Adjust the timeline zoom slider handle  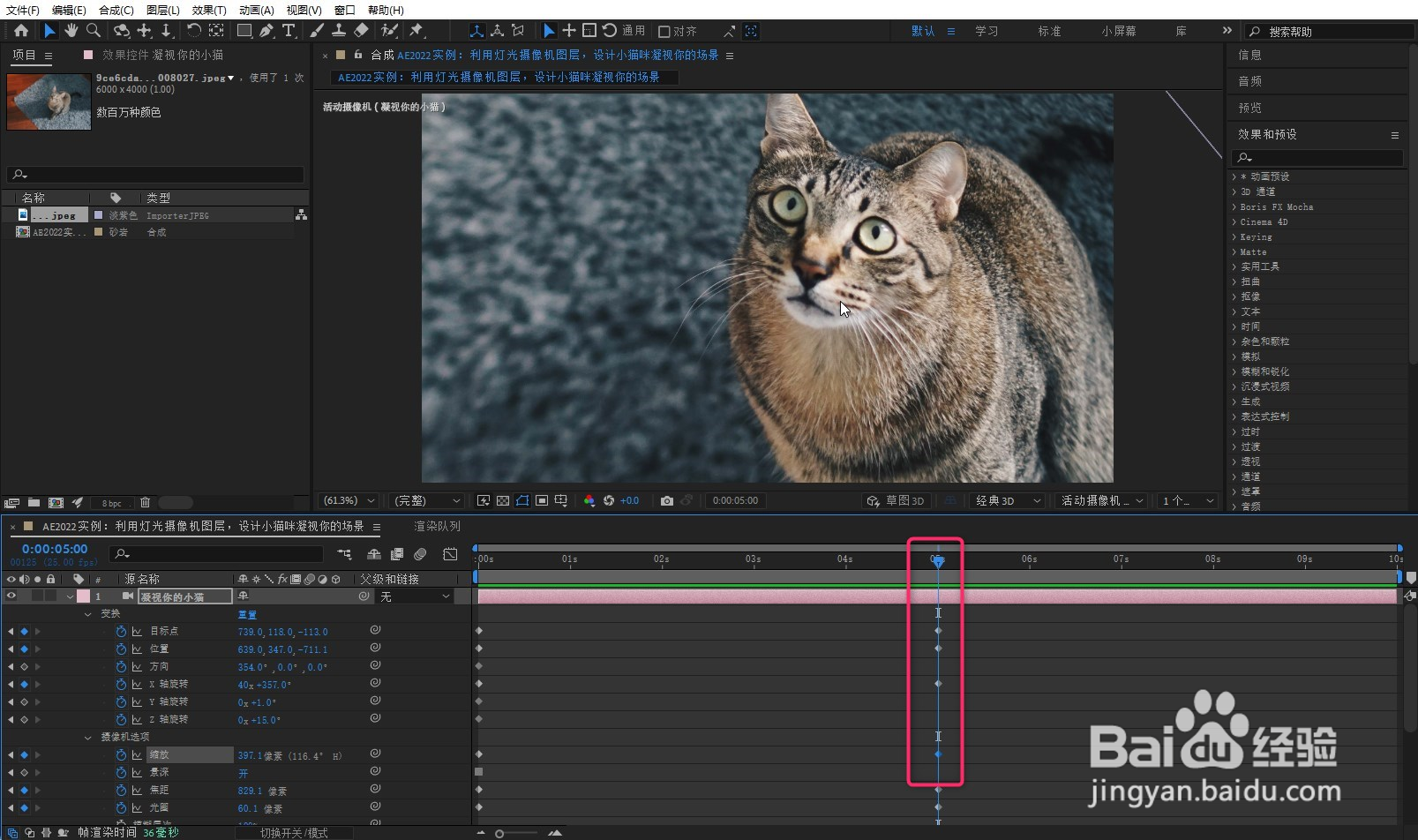coord(499,833)
